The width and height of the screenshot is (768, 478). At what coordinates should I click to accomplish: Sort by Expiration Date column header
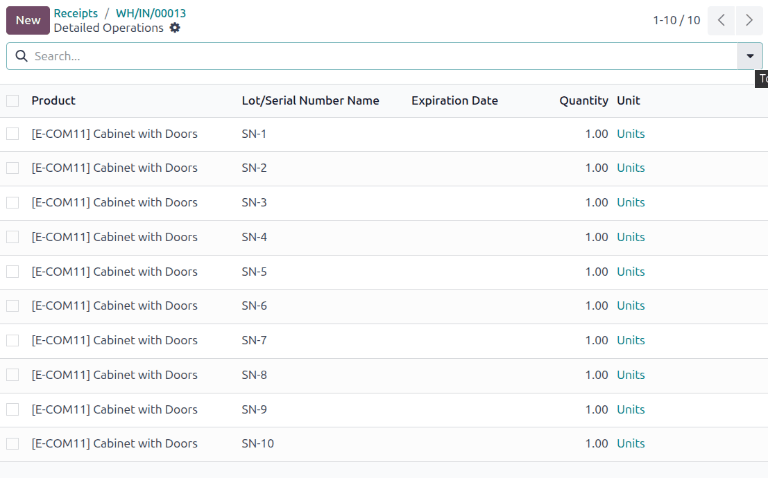[454, 100]
